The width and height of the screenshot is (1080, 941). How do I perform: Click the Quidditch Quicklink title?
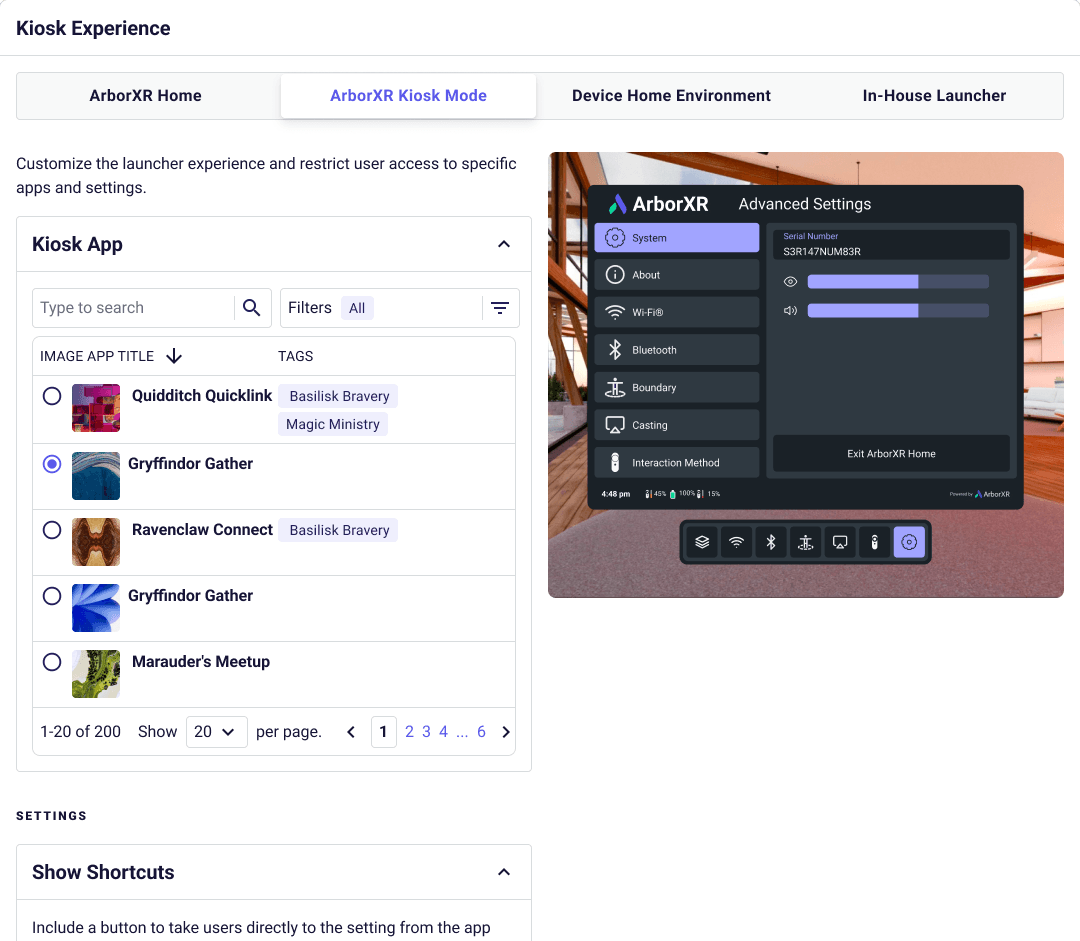[202, 396]
